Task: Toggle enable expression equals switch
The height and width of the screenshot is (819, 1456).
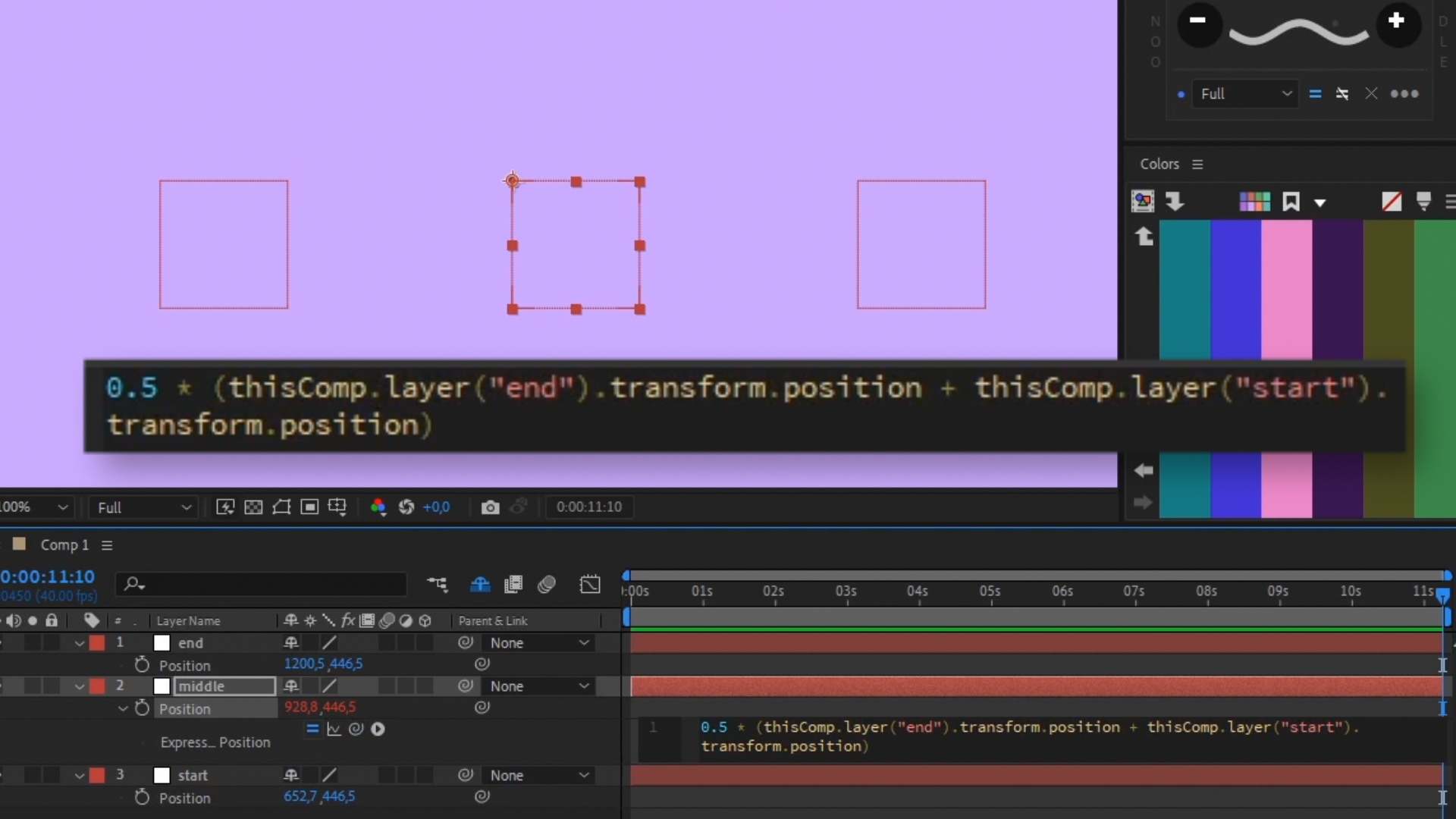Action: pyautogui.click(x=312, y=729)
